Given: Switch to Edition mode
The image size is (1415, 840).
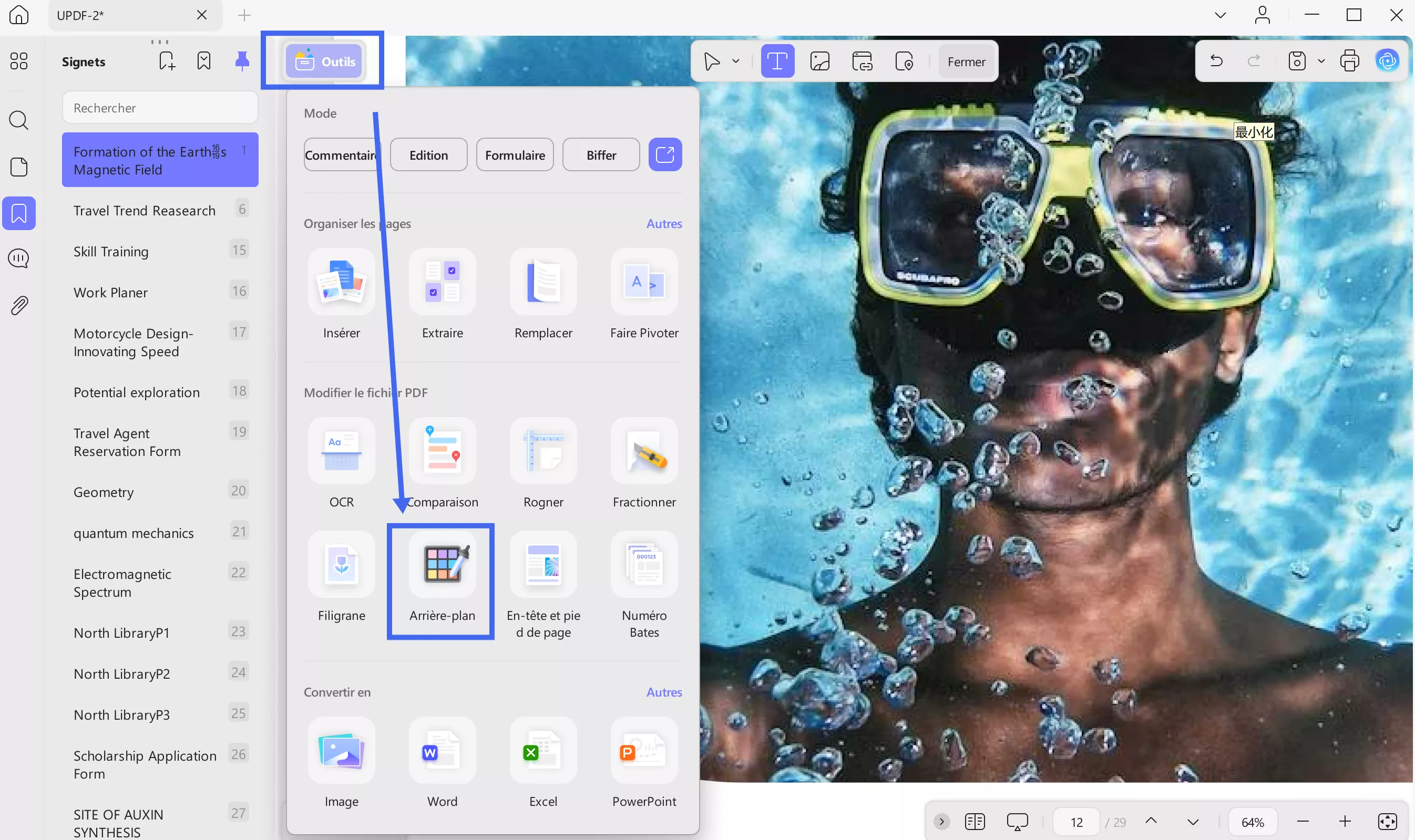Looking at the screenshot, I should (x=428, y=154).
